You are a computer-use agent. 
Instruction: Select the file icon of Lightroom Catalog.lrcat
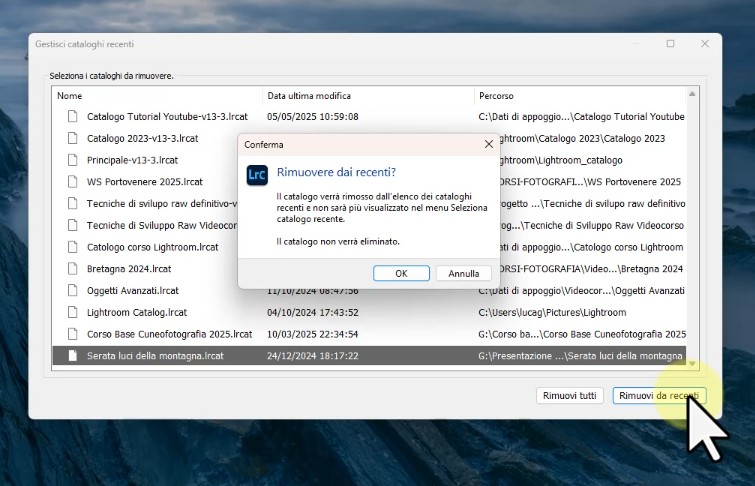[73, 312]
